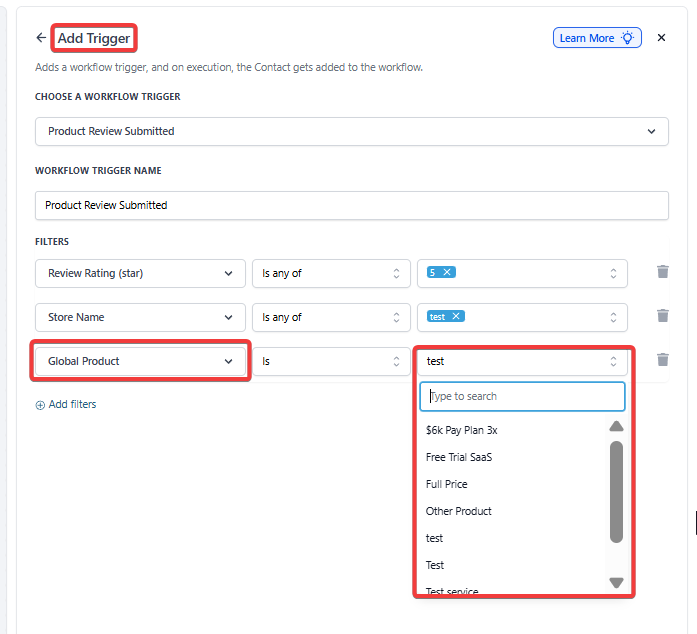The image size is (697, 634).
Task: Delete the Store Name filter row
Action: tap(662, 316)
